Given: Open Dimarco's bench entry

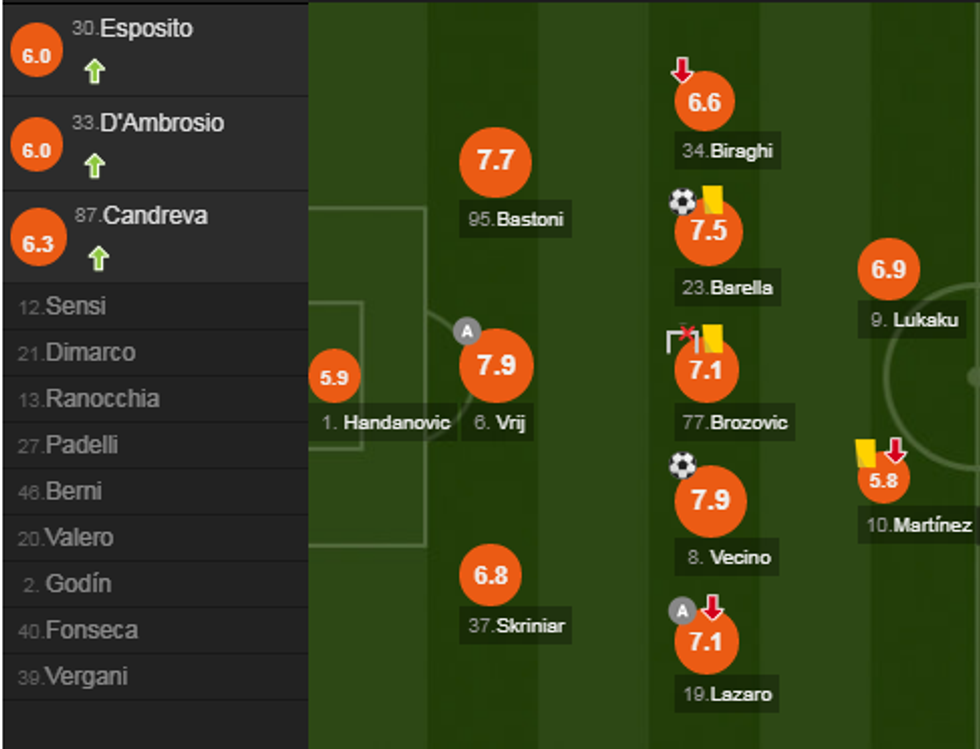Looking at the screenshot, I should click(x=90, y=353).
